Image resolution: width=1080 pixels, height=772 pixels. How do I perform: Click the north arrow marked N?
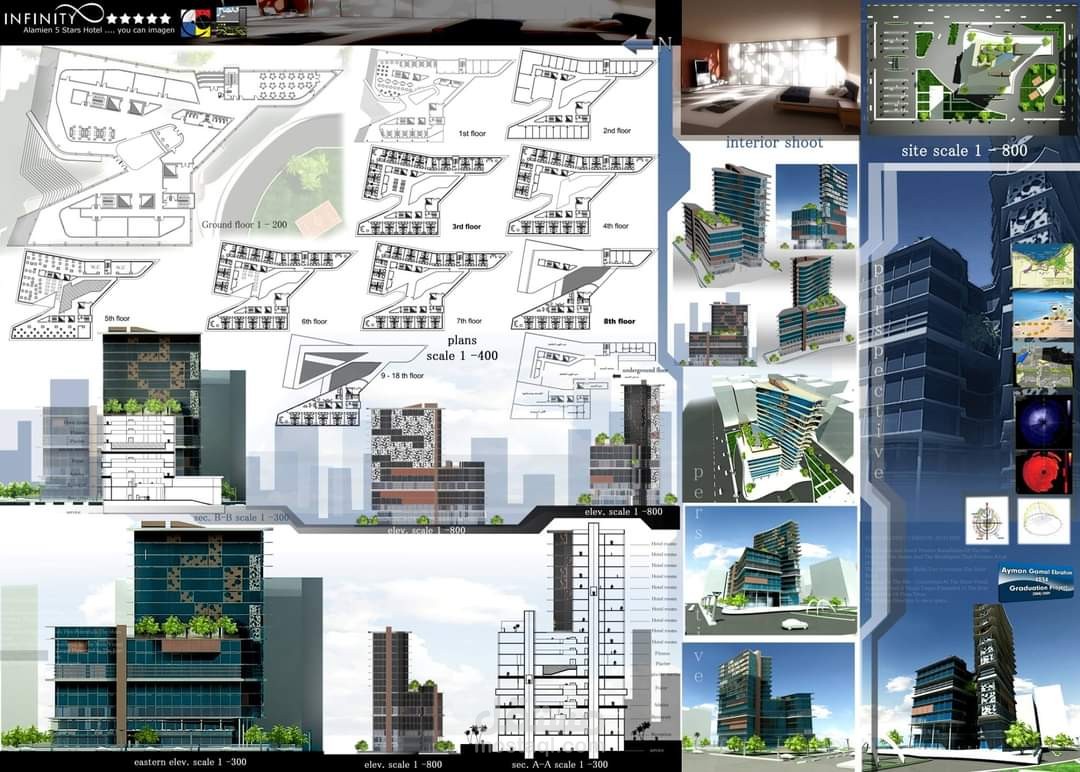(x=646, y=43)
